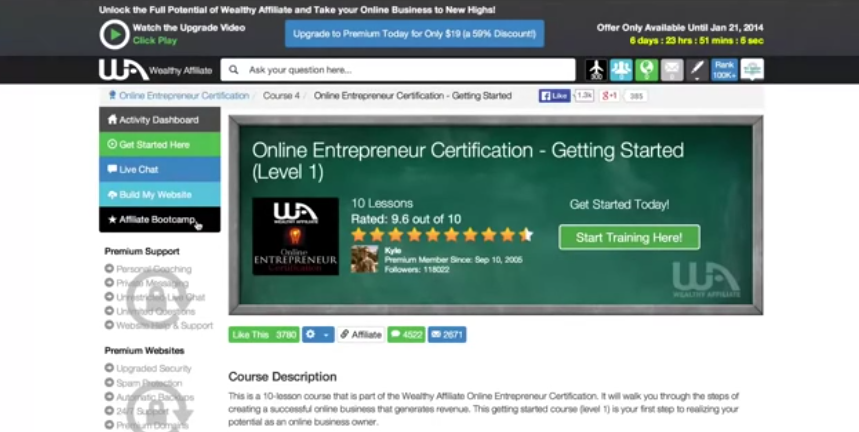Play the Upgrade Video
Viewport: 859px width, 432px height.
coord(114,33)
